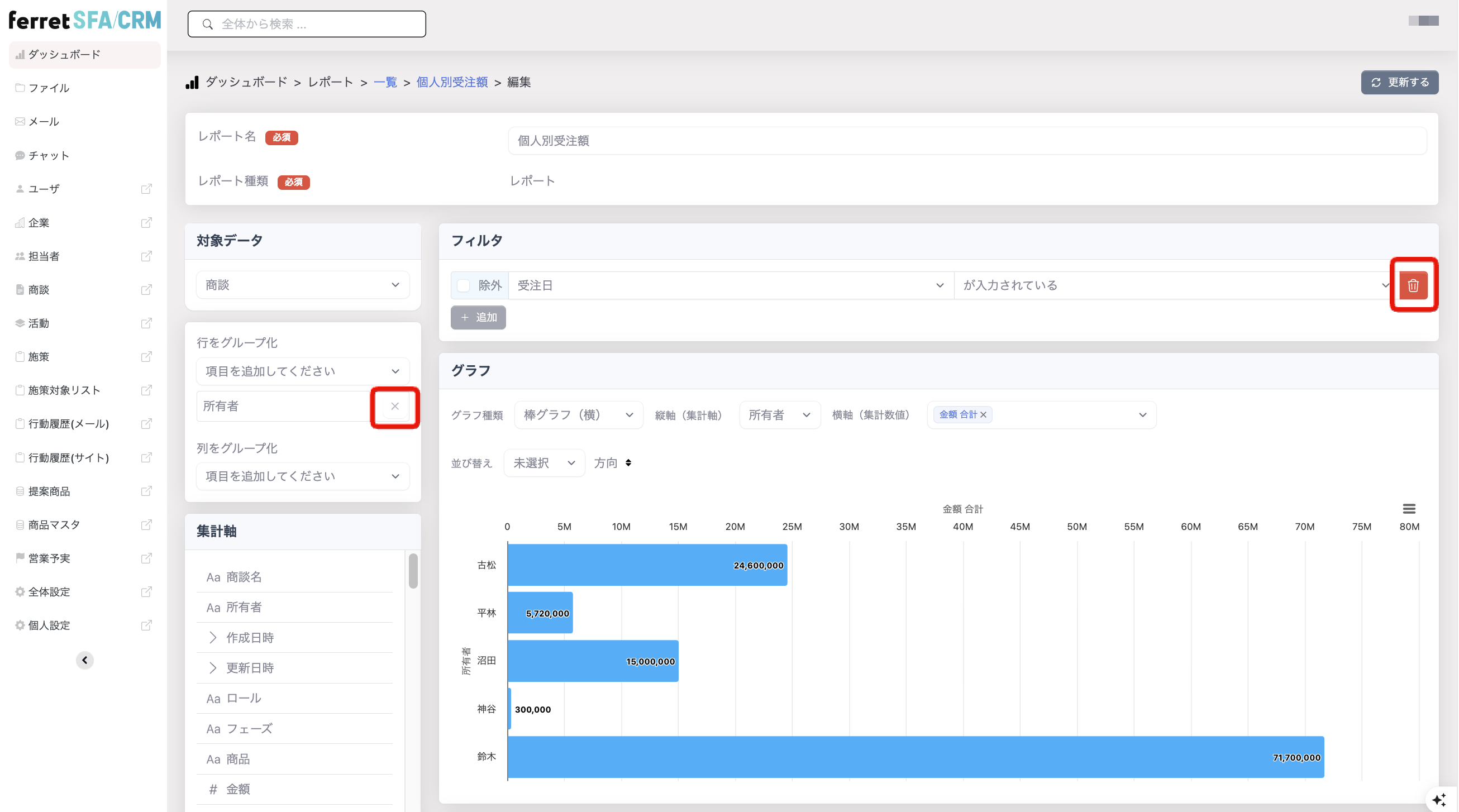The width and height of the screenshot is (1459, 812).
Task: Click the レポート名 input field
Action: pyautogui.click(x=967, y=140)
